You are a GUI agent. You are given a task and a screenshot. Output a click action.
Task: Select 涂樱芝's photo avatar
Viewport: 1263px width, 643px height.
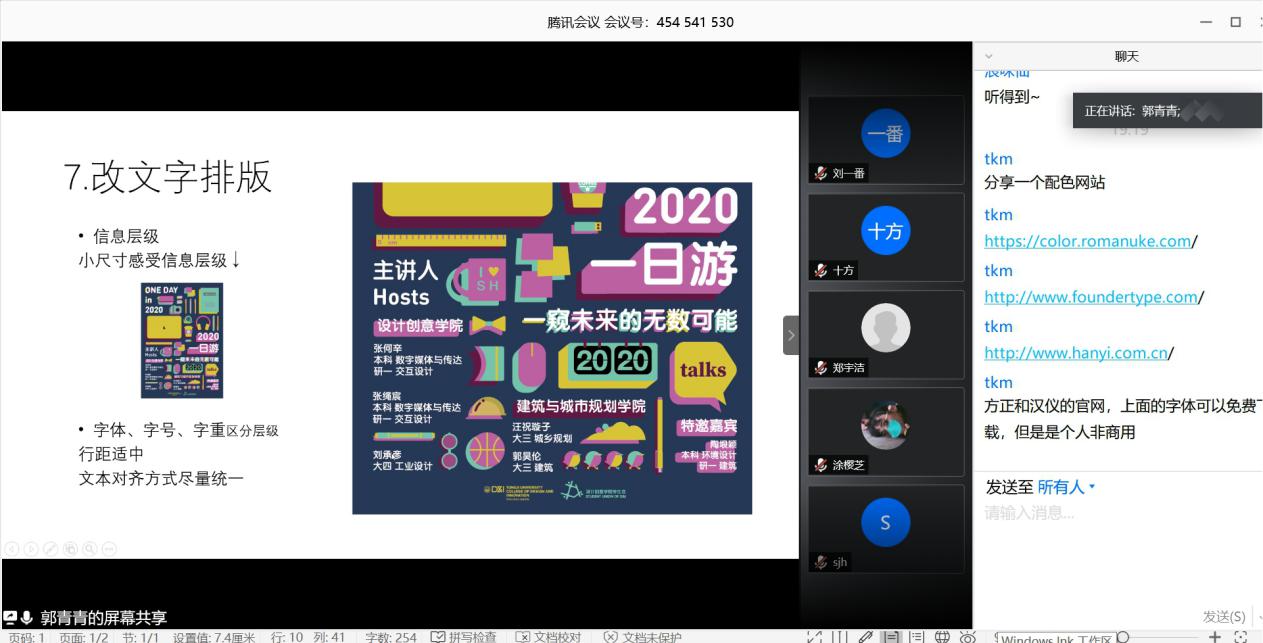(886, 425)
